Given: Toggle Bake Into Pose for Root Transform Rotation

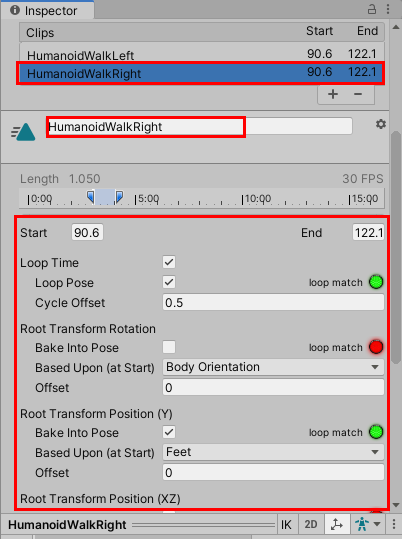Looking at the screenshot, I should pos(169,347).
